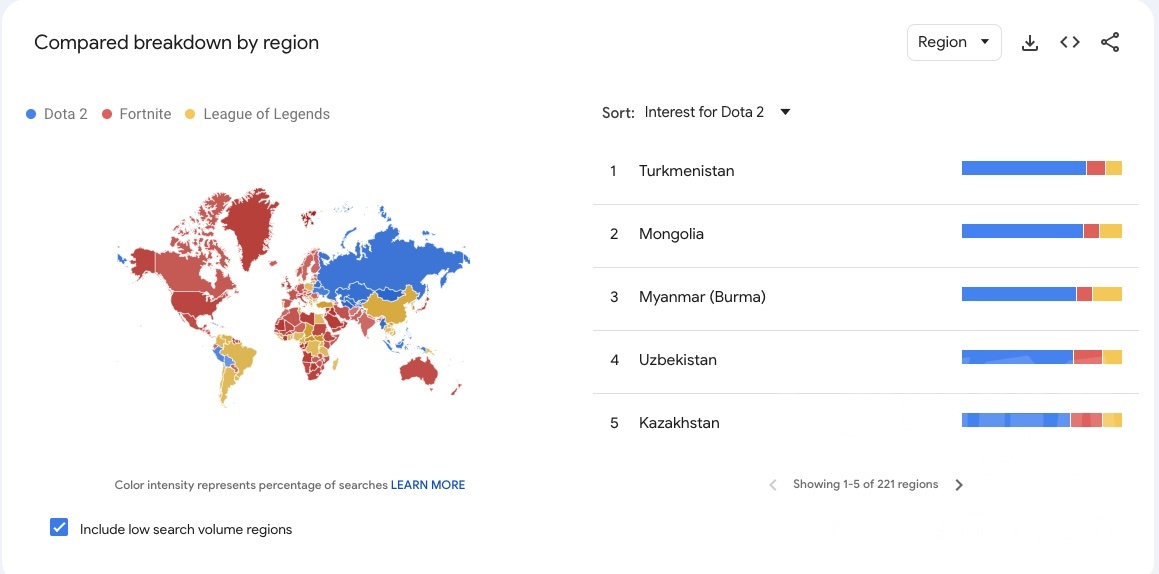
Task: Open the Sort Interest for Dota 2 dropdown
Action: [705, 112]
